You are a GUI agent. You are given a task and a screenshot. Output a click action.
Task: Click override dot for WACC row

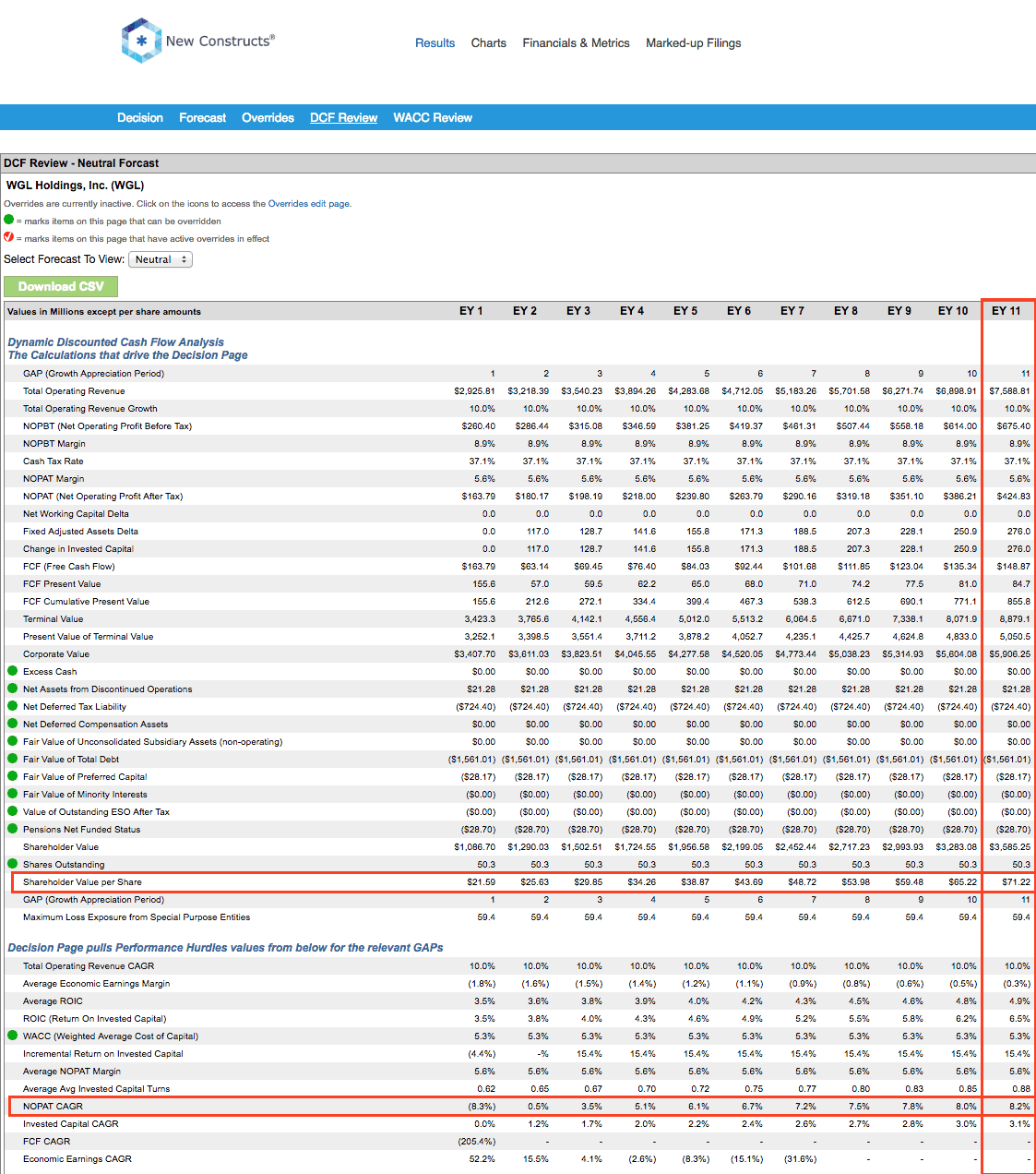point(13,1036)
